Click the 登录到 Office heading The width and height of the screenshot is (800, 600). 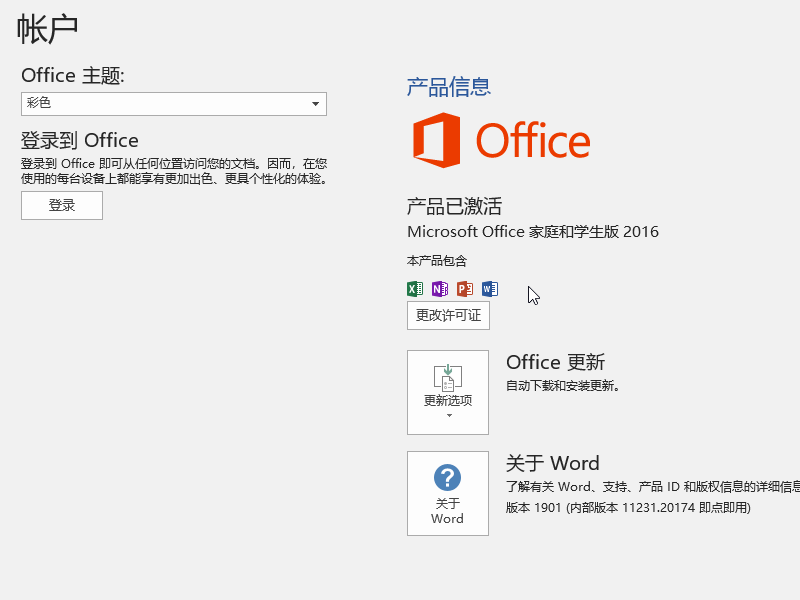point(80,140)
